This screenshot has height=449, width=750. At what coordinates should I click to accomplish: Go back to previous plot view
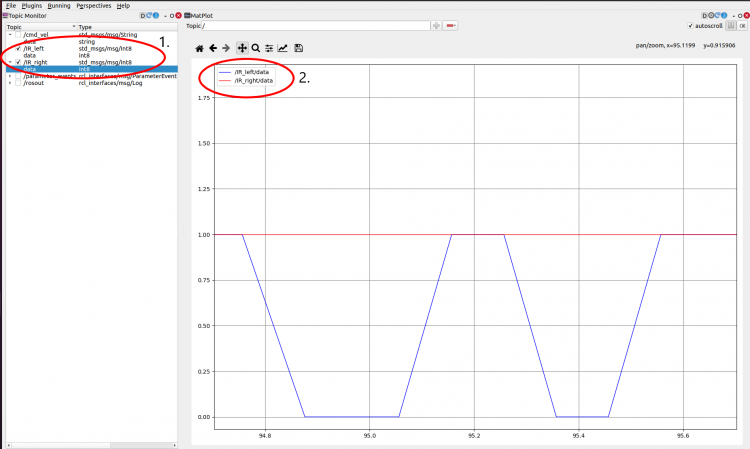coord(213,48)
